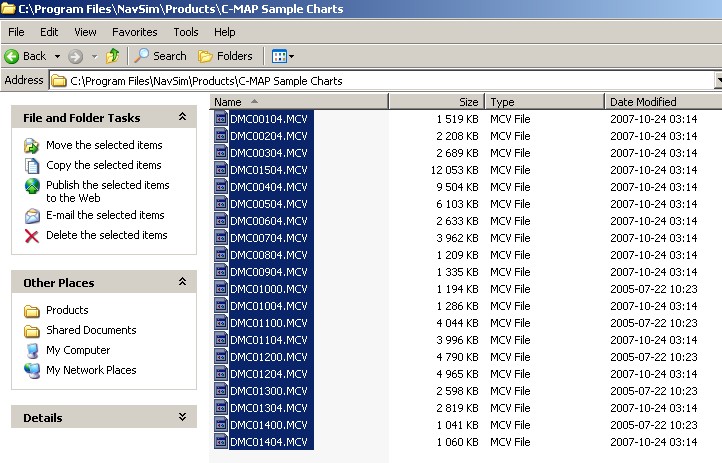Open the File menu
The image size is (722, 463).
(x=16, y=32)
